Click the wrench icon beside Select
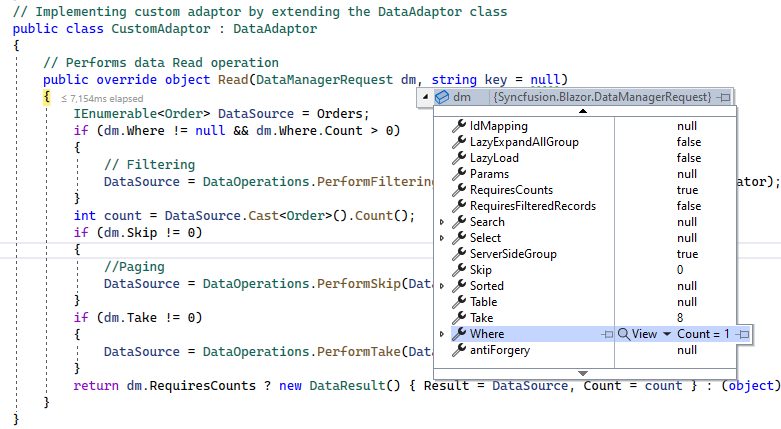781x429 pixels. point(459,238)
